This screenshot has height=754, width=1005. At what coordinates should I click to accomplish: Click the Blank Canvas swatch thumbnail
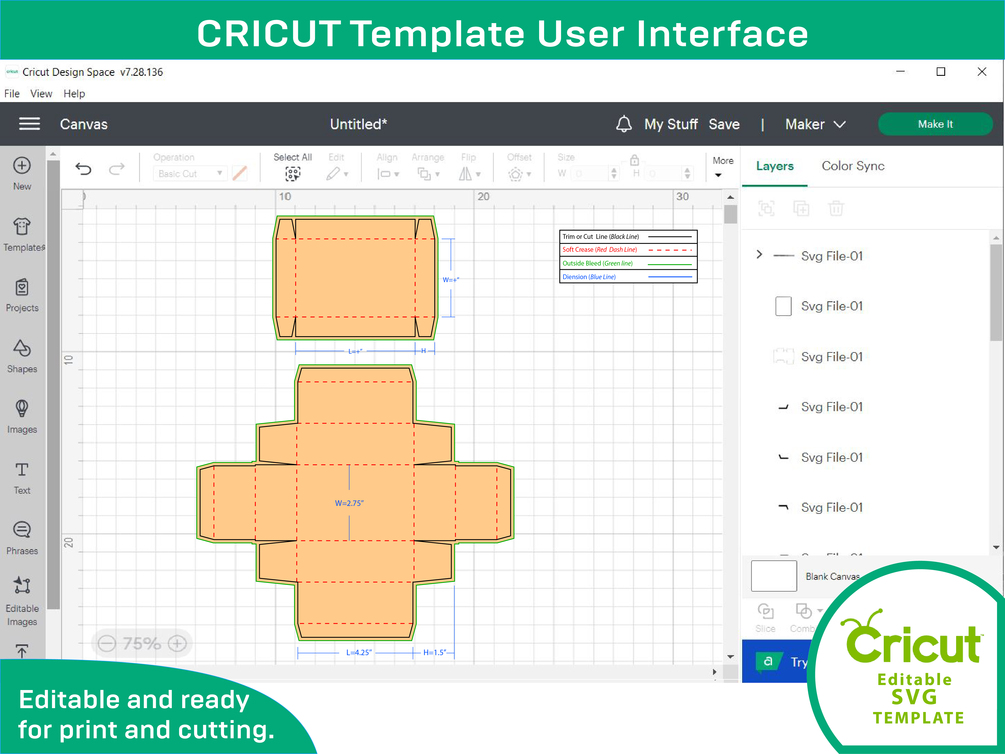774,576
